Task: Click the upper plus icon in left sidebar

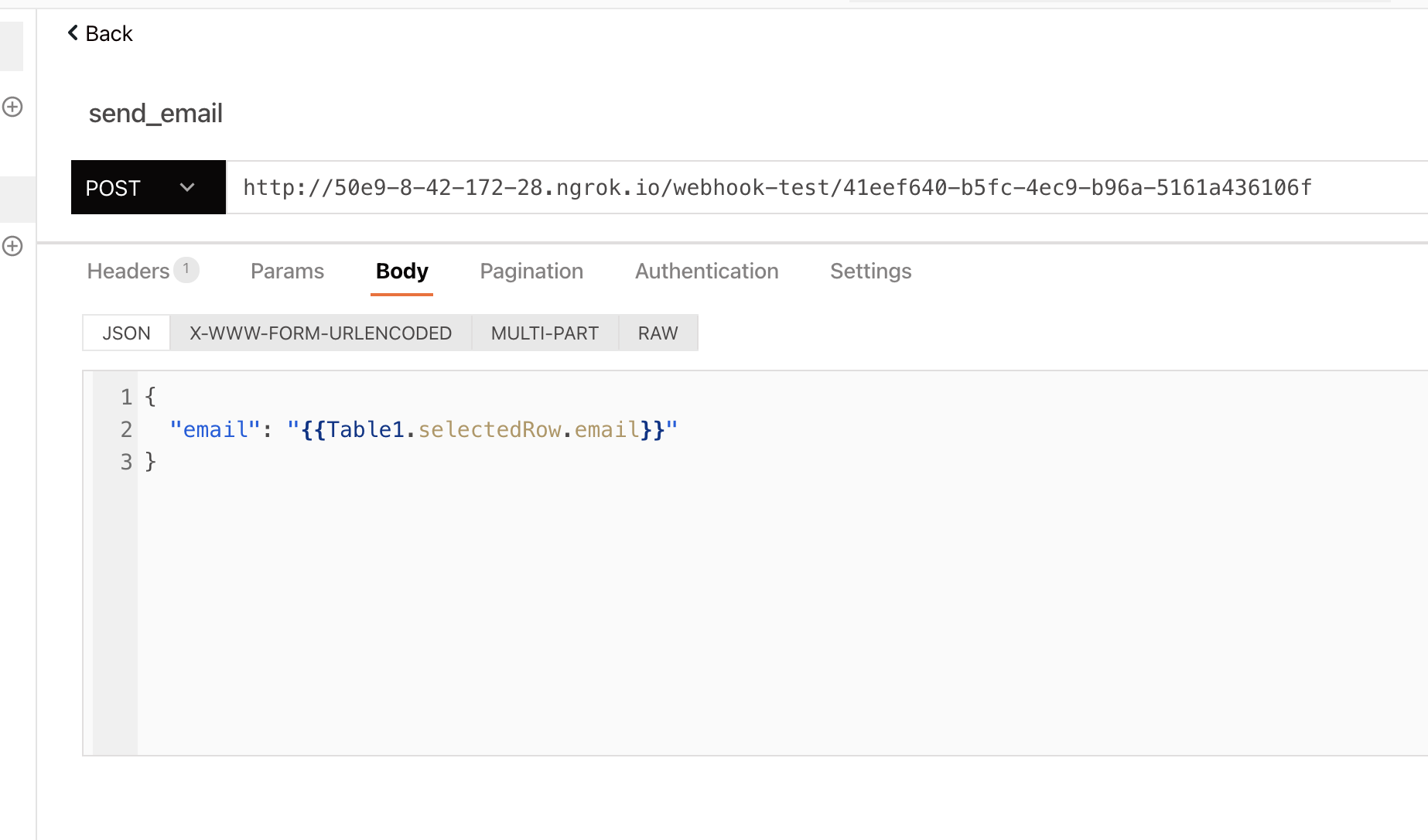Action: click(x=12, y=108)
